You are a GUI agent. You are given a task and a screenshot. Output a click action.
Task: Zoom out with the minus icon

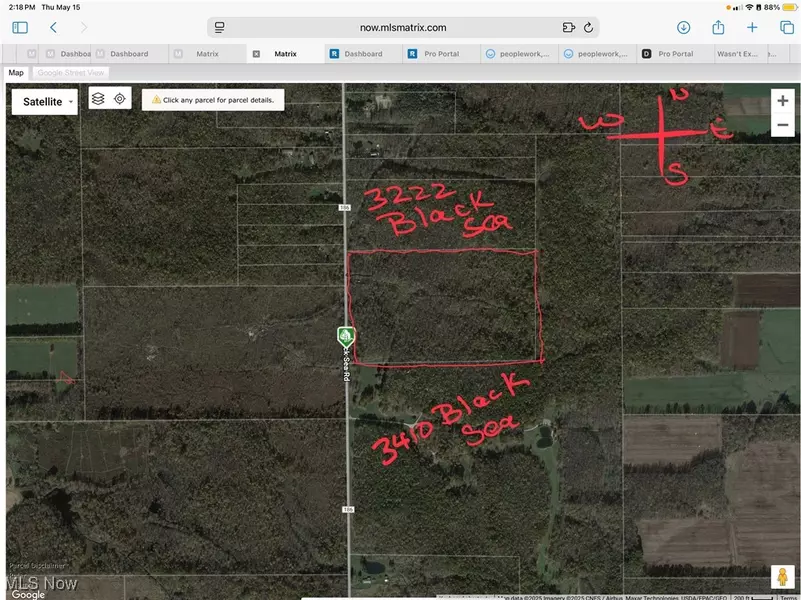783,124
